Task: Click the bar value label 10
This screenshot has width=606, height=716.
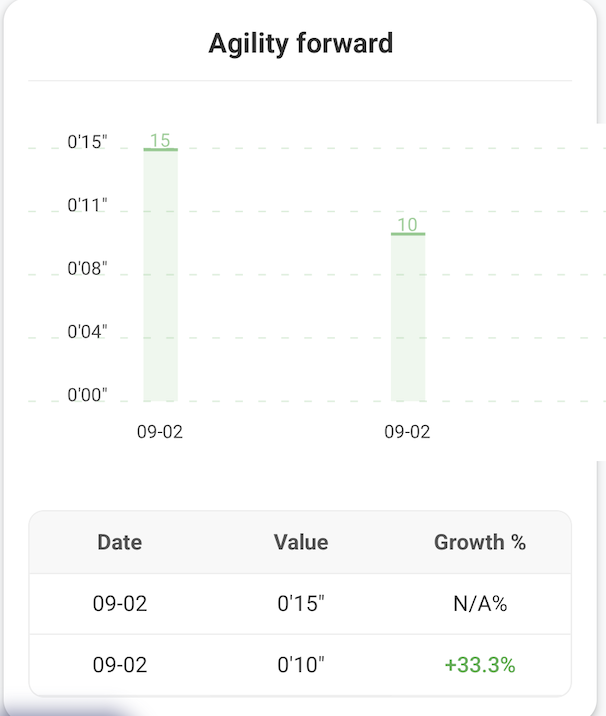Action: [x=407, y=224]
